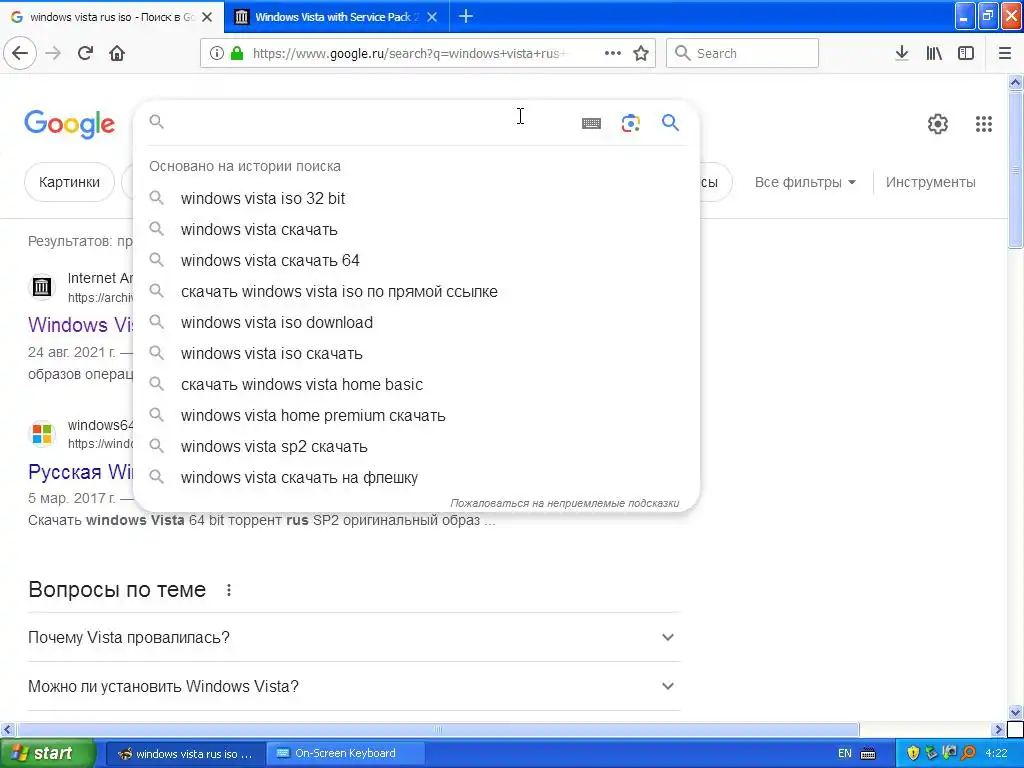
Task: Bookmark this page with the star
Action: click(x=641, y=53)
